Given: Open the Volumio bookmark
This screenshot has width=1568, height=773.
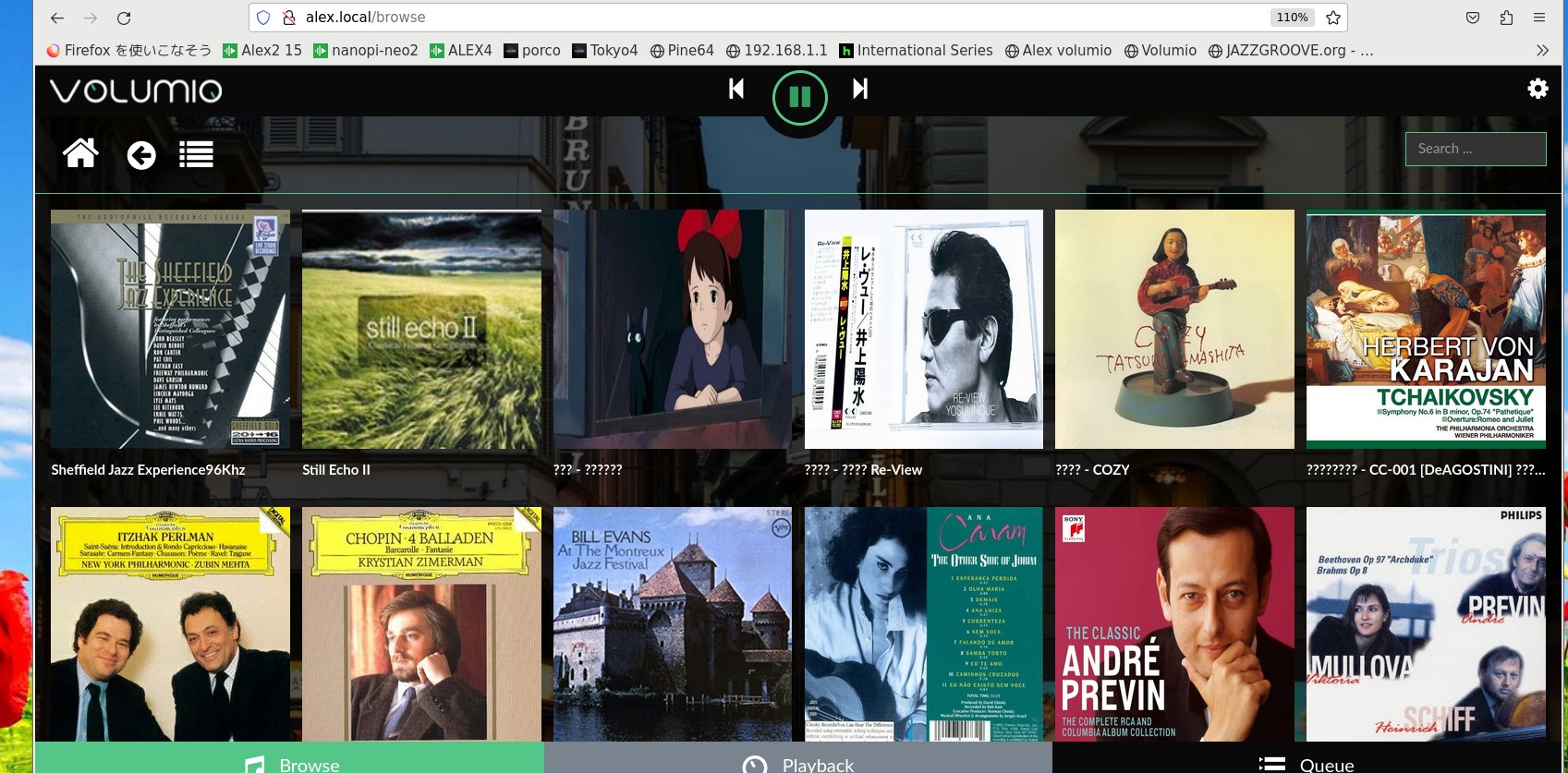Looking at the screenshot, I should (1161, 51).
